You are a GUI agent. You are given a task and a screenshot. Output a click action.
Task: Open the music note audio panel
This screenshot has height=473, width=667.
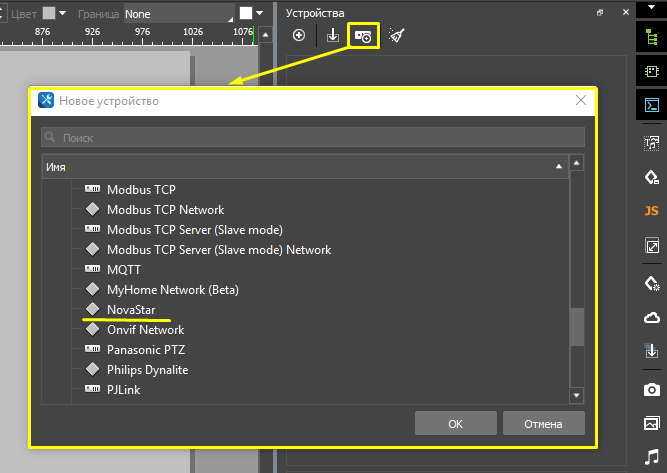(651, 457)
